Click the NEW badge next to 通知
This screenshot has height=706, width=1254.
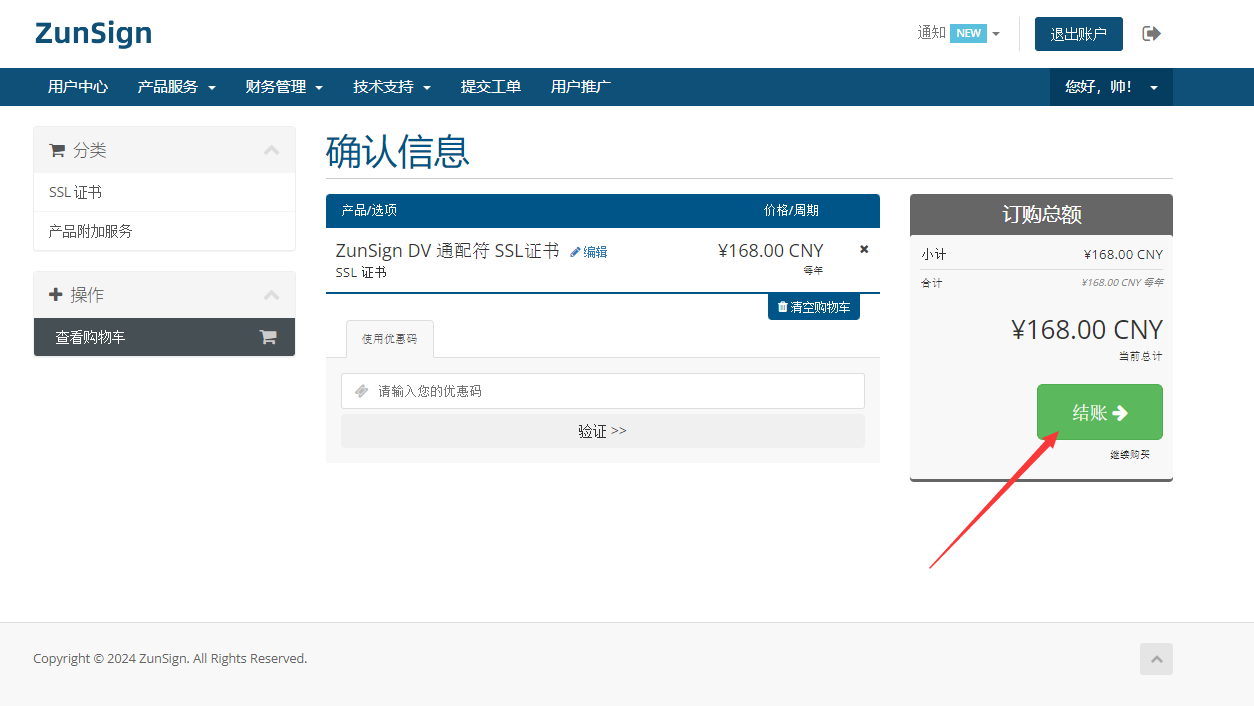tap(968, 33)
